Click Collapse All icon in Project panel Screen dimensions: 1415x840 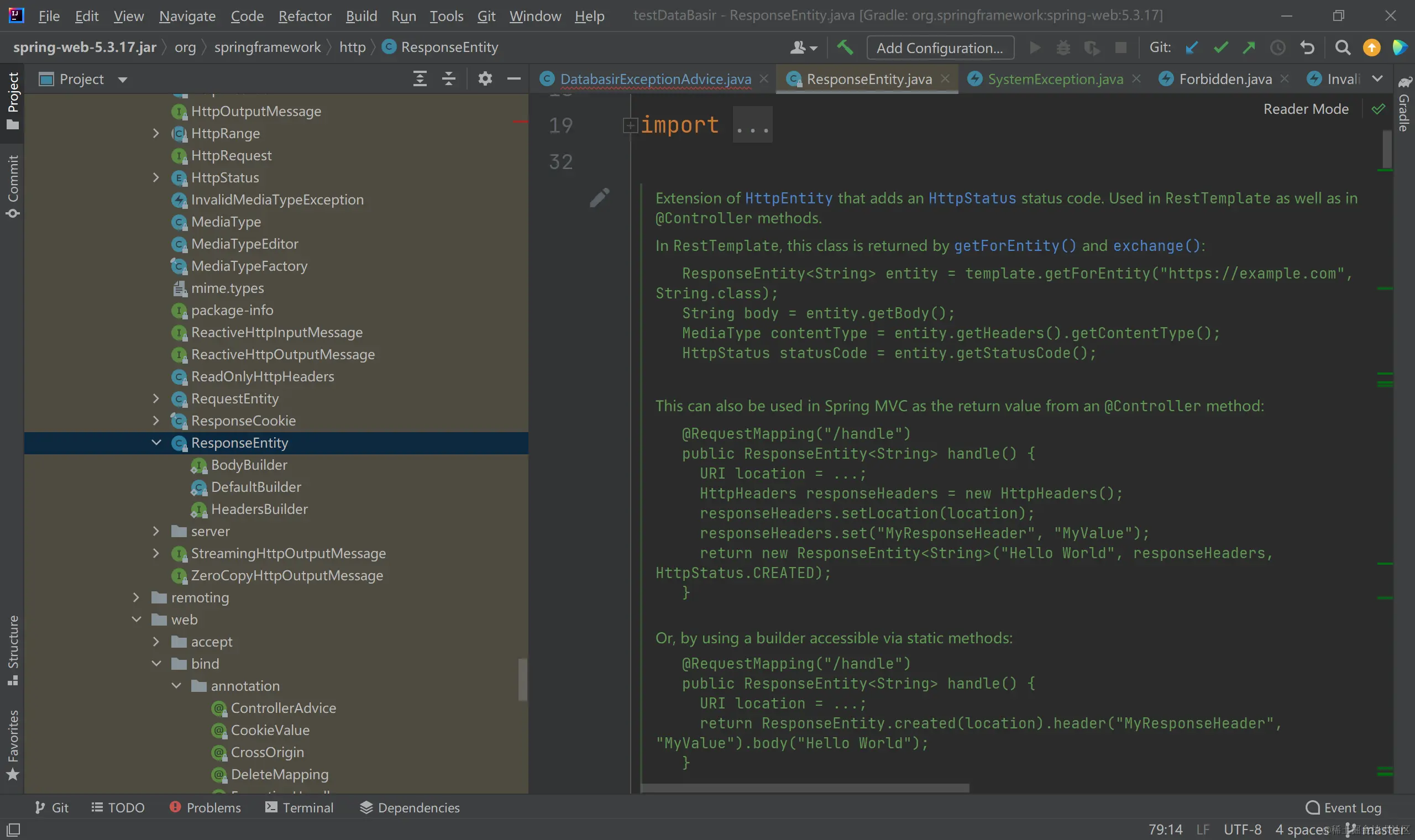point(449,78)
